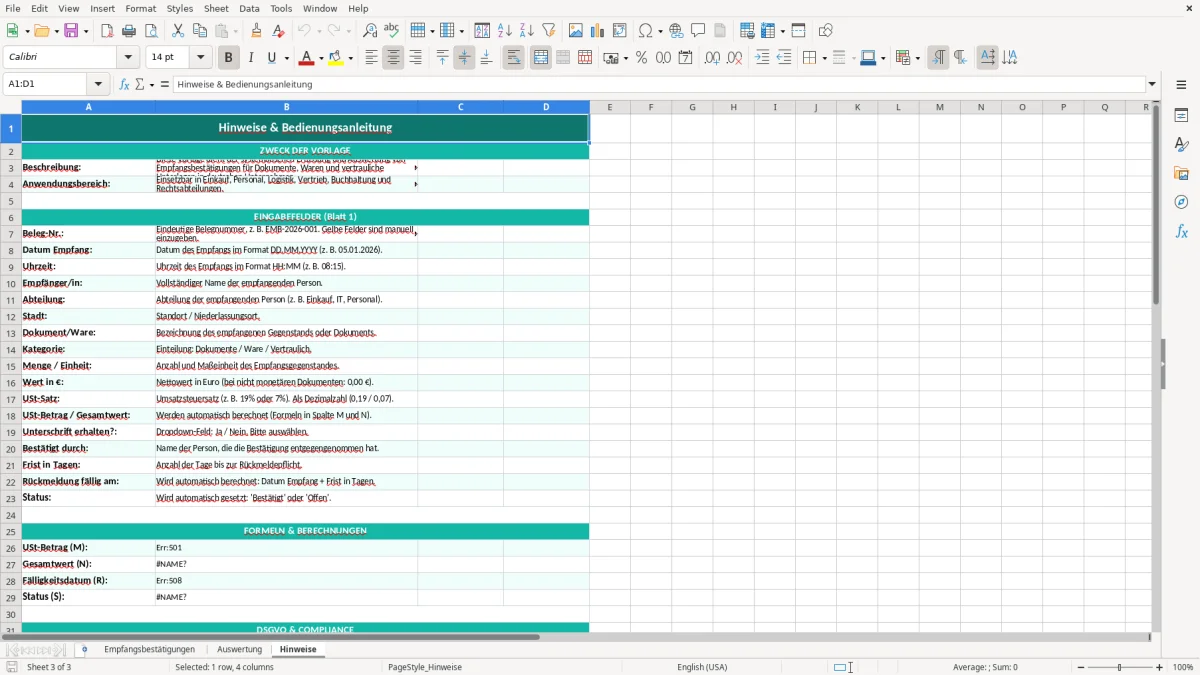Open the Font Size dropdown
1200x675 pixels.
pos(200,58)
